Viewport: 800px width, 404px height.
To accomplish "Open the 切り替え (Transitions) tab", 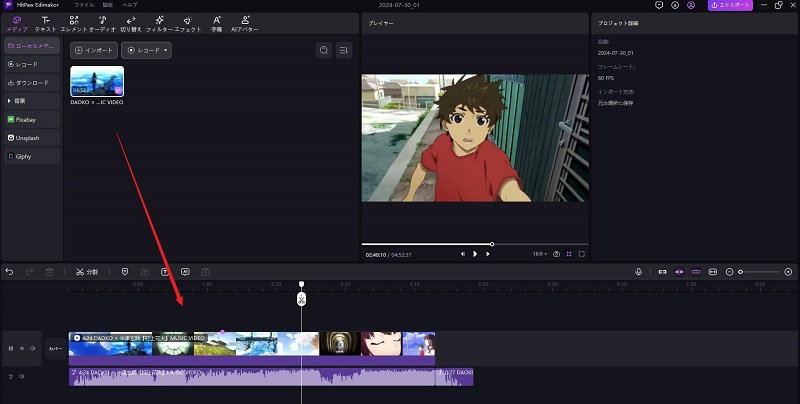I will (x=131, y=23).
